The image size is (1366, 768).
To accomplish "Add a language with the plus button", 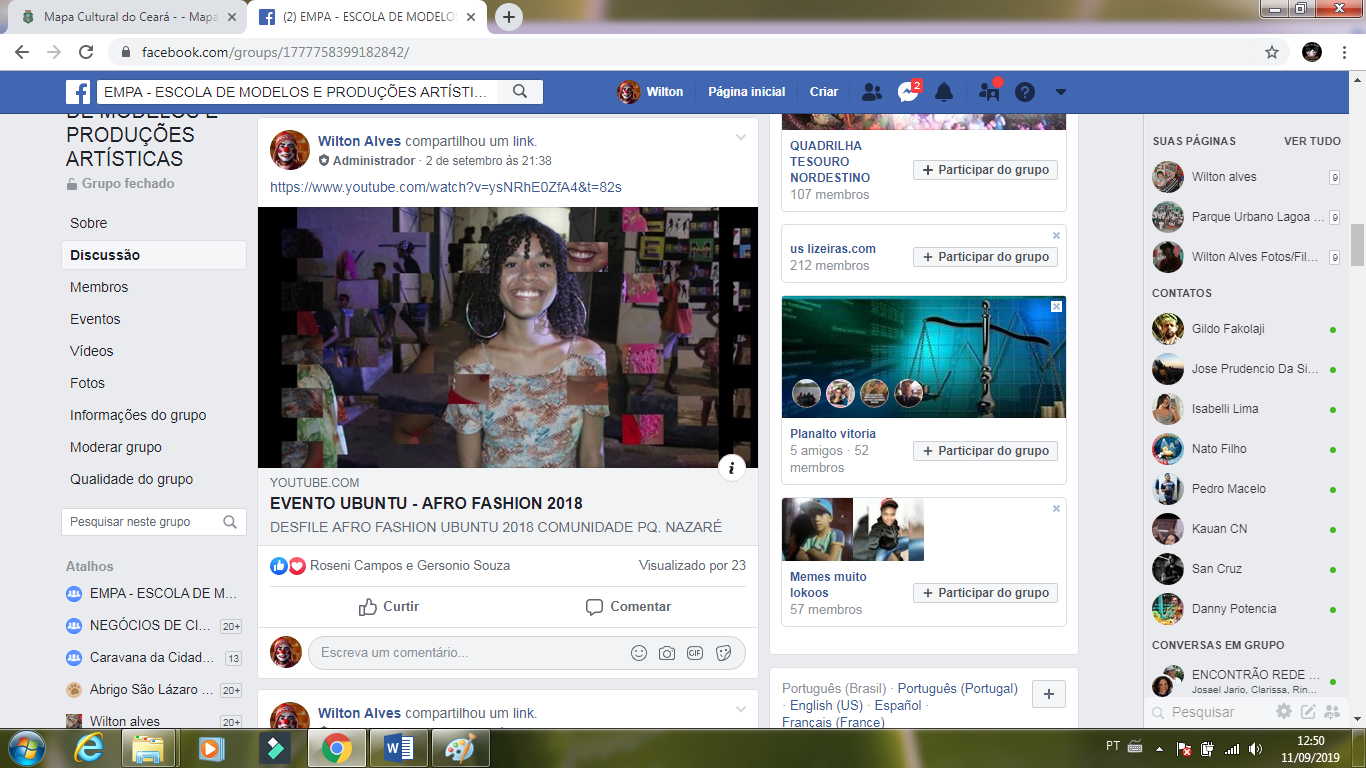I will pos(1048,694).
